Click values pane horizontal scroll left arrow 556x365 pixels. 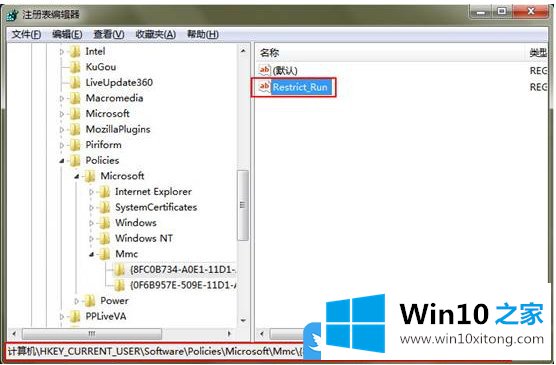[262, 334]
